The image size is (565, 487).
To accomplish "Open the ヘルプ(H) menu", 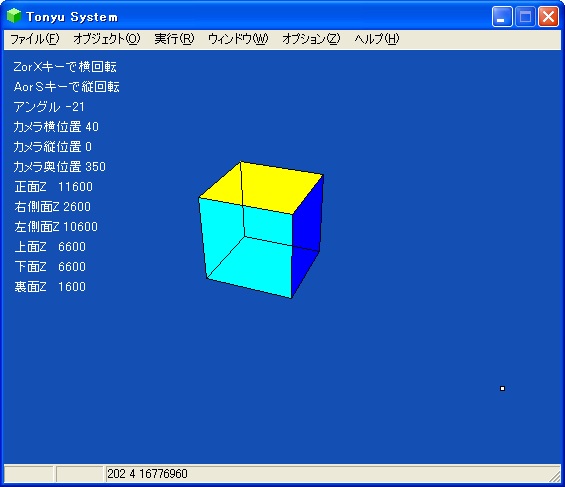I will (377, 39).
